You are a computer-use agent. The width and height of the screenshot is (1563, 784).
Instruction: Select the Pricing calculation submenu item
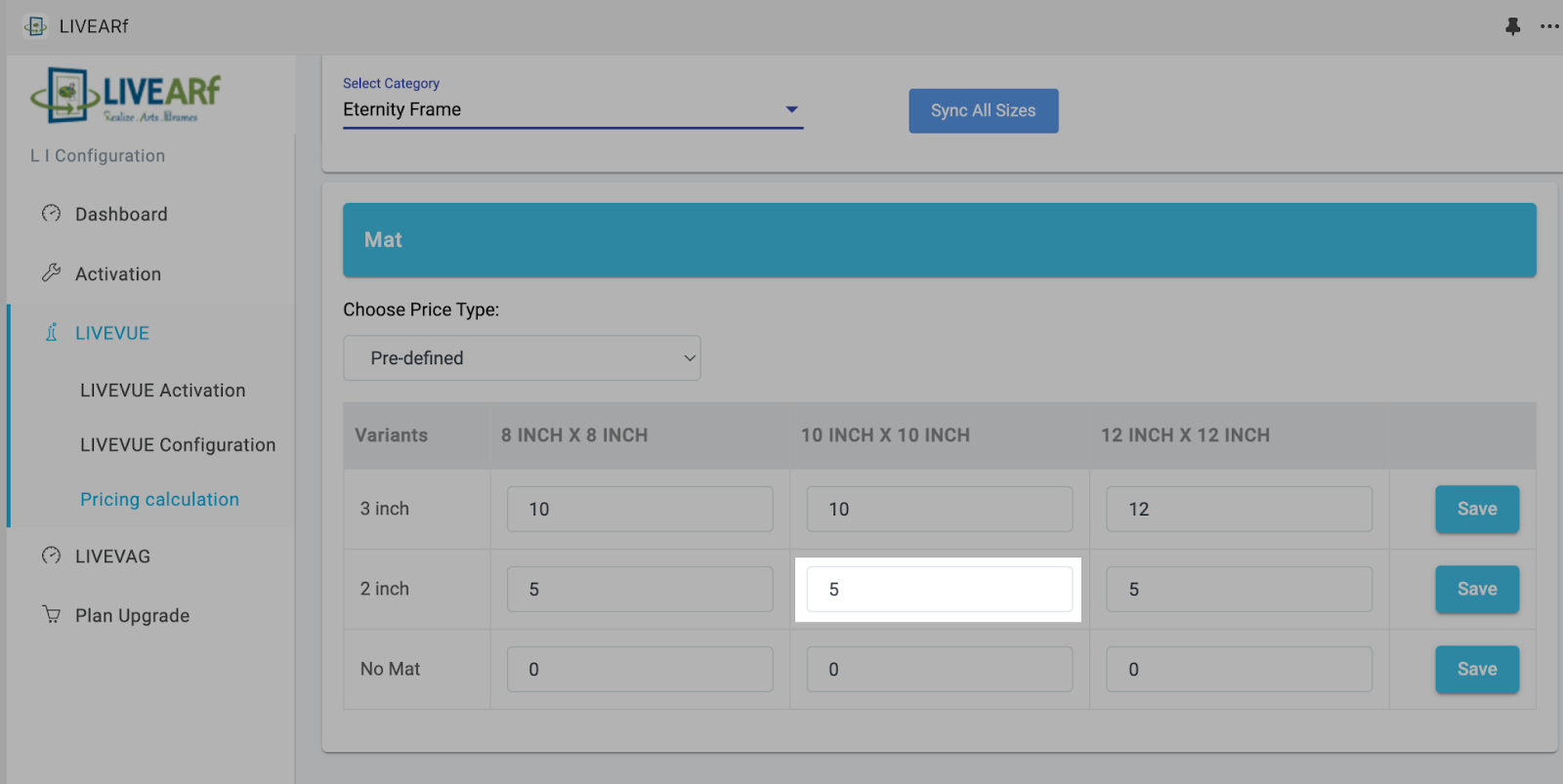pyautogui.click(x=159, y=500)
